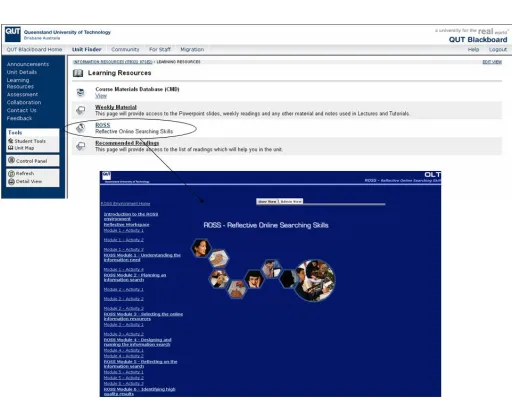Click the Course Materials Database icon
The image size is (512, 400).
click(x=80, y=92)
